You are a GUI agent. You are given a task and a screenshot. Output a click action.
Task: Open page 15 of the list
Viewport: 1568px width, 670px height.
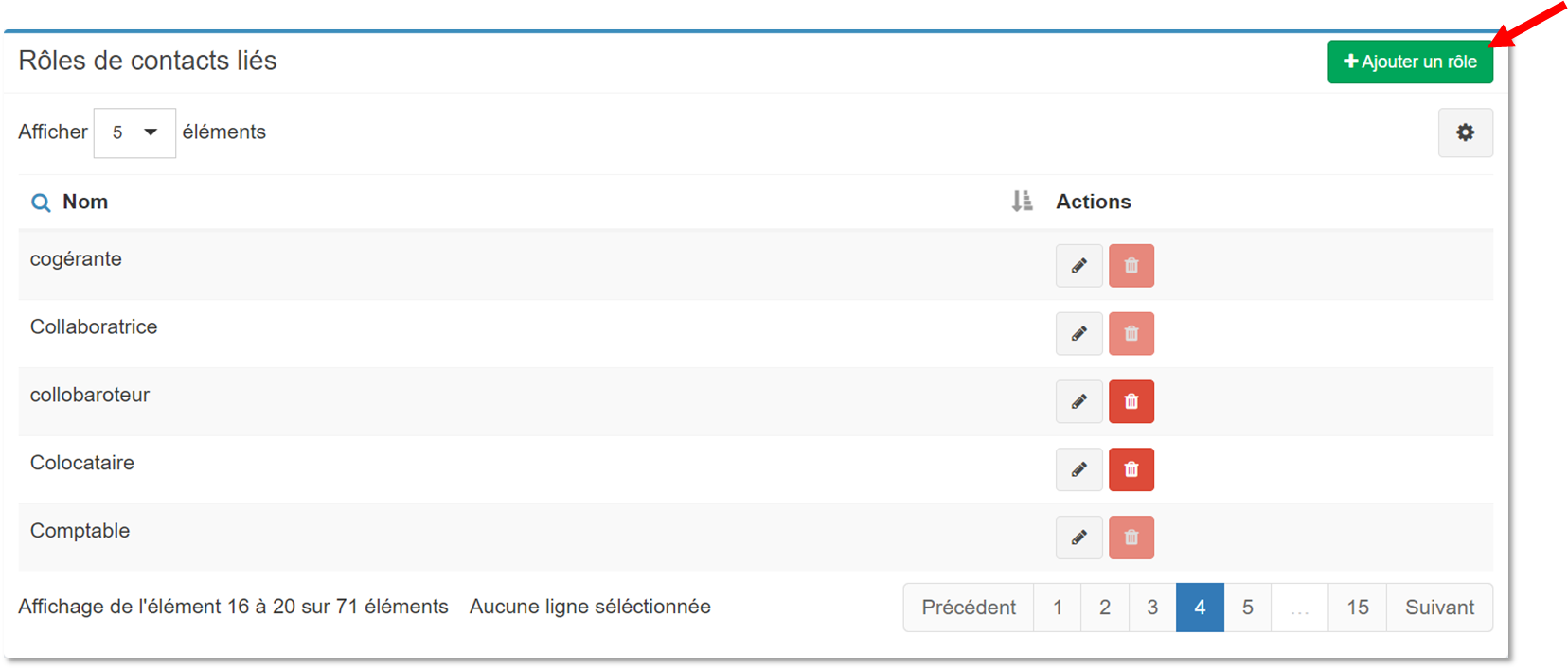click(1358, 608)
